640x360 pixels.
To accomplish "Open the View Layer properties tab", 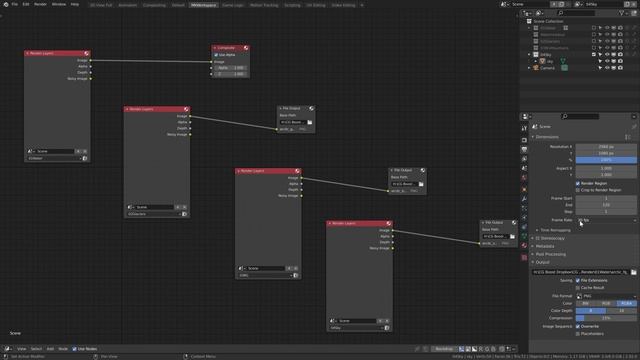I will coord(524,159).
